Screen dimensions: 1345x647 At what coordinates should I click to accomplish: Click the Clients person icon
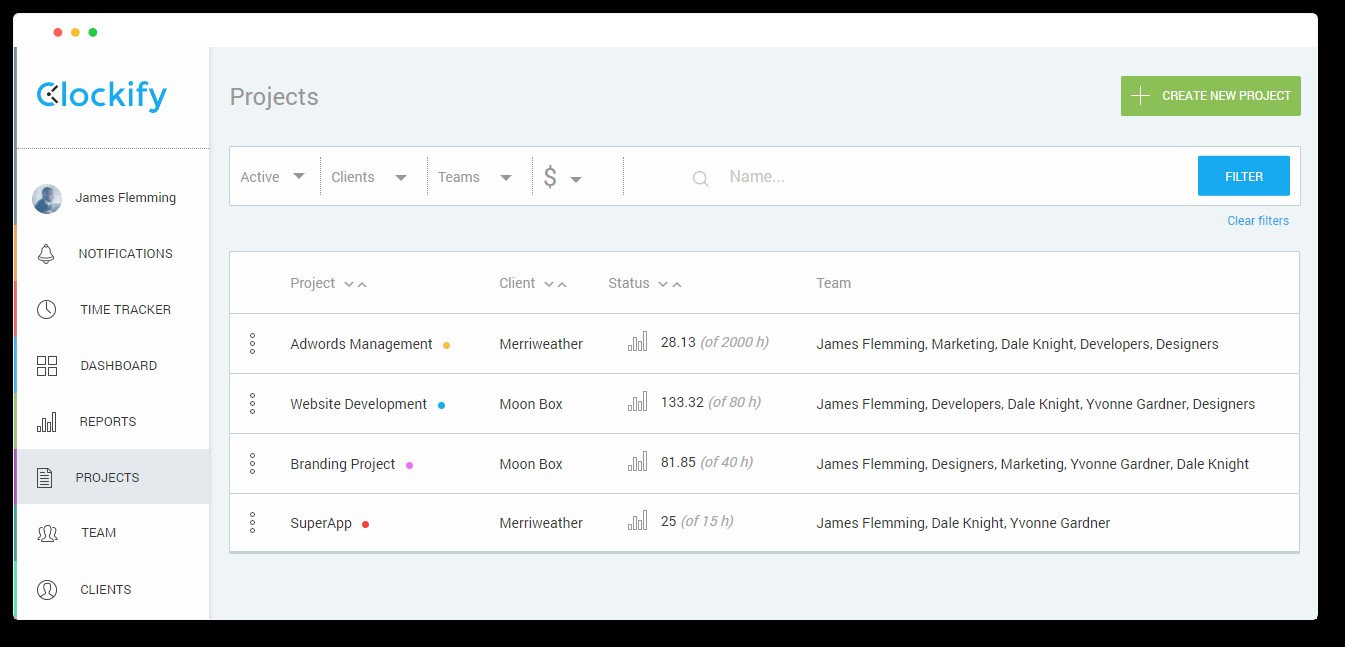(46, 590)
